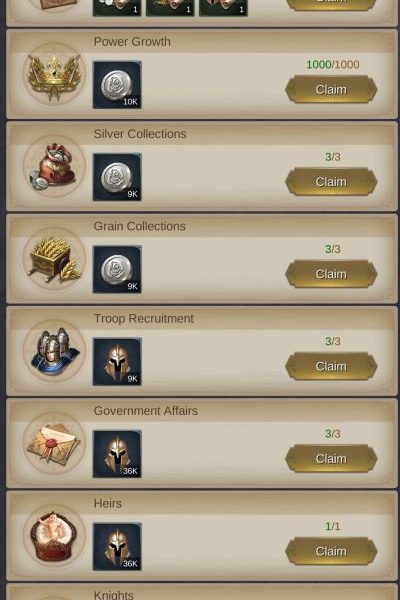400x600 pixels.
Task: Tap the baby in cradle Heirs icon
Action: [54, 536]
